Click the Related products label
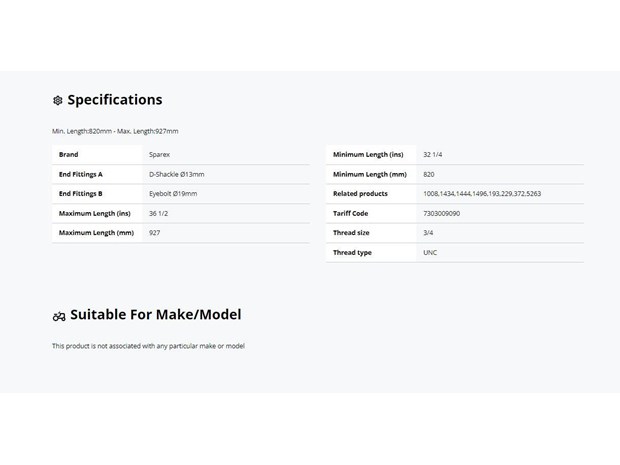This screenshot has height=465, width=620. 360,194
